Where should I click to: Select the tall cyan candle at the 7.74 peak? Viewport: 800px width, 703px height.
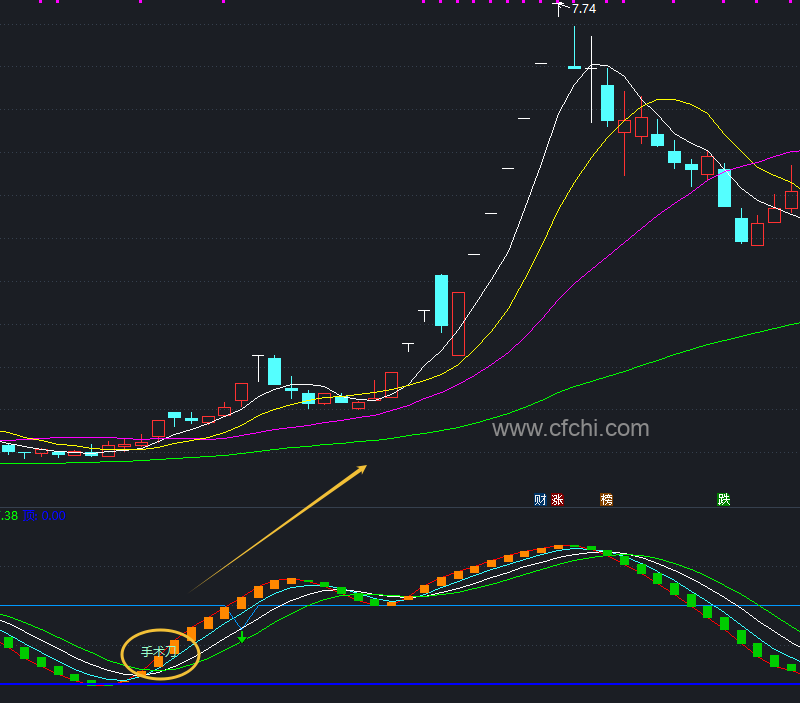574,47
